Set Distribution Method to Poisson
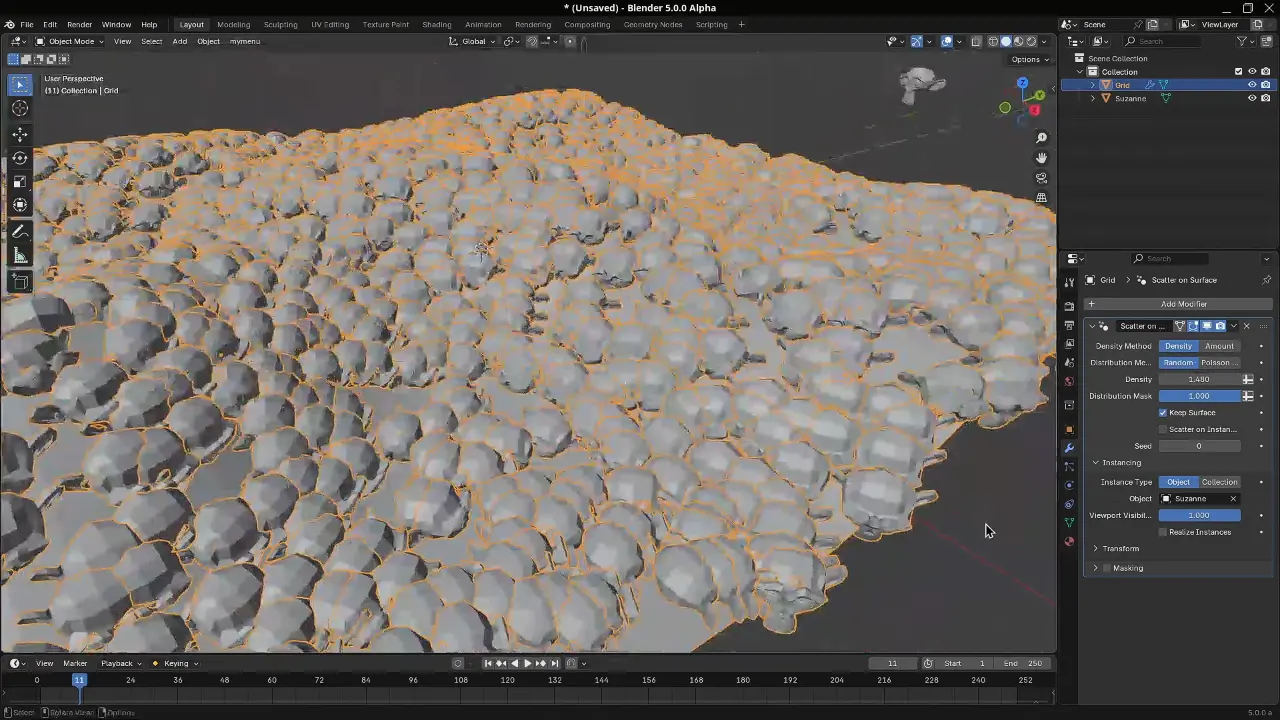Screen dimensions: 1280x720 pos(1219,363)
